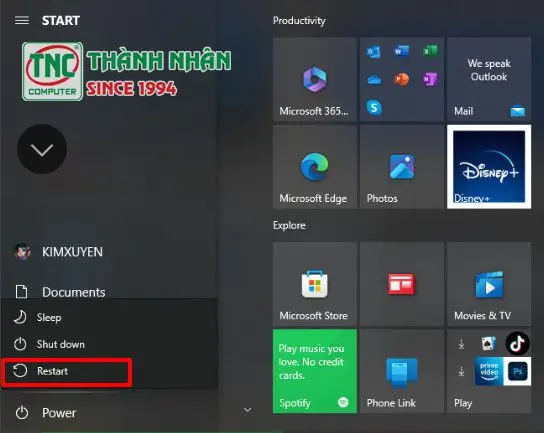
Task: Click the small chevron right of Power
Action: [x=247, y=410]
